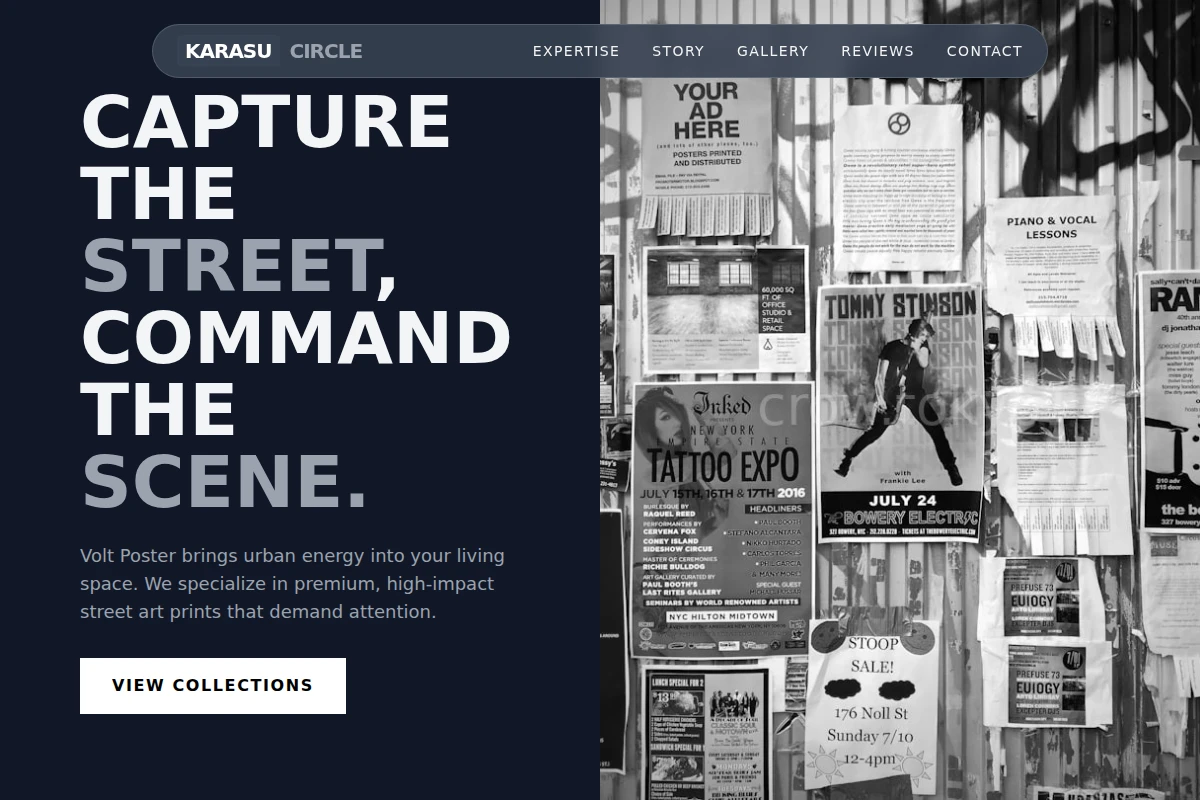This screenshot has width=1200, height=800.
Task: Go to the Story section
Action: tap(678, 51)
